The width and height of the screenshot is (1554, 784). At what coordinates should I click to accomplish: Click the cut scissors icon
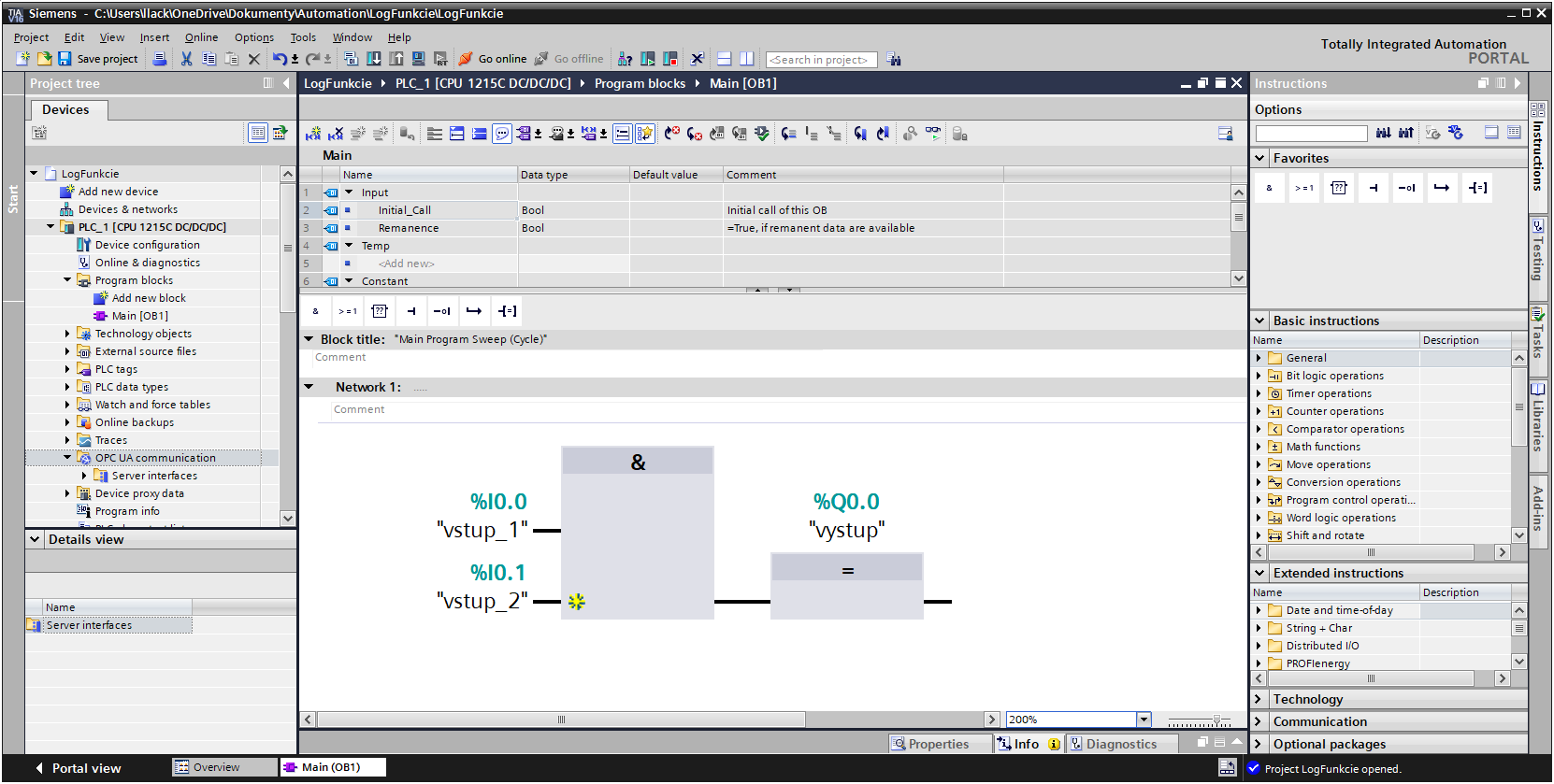(x=186, y=59)
